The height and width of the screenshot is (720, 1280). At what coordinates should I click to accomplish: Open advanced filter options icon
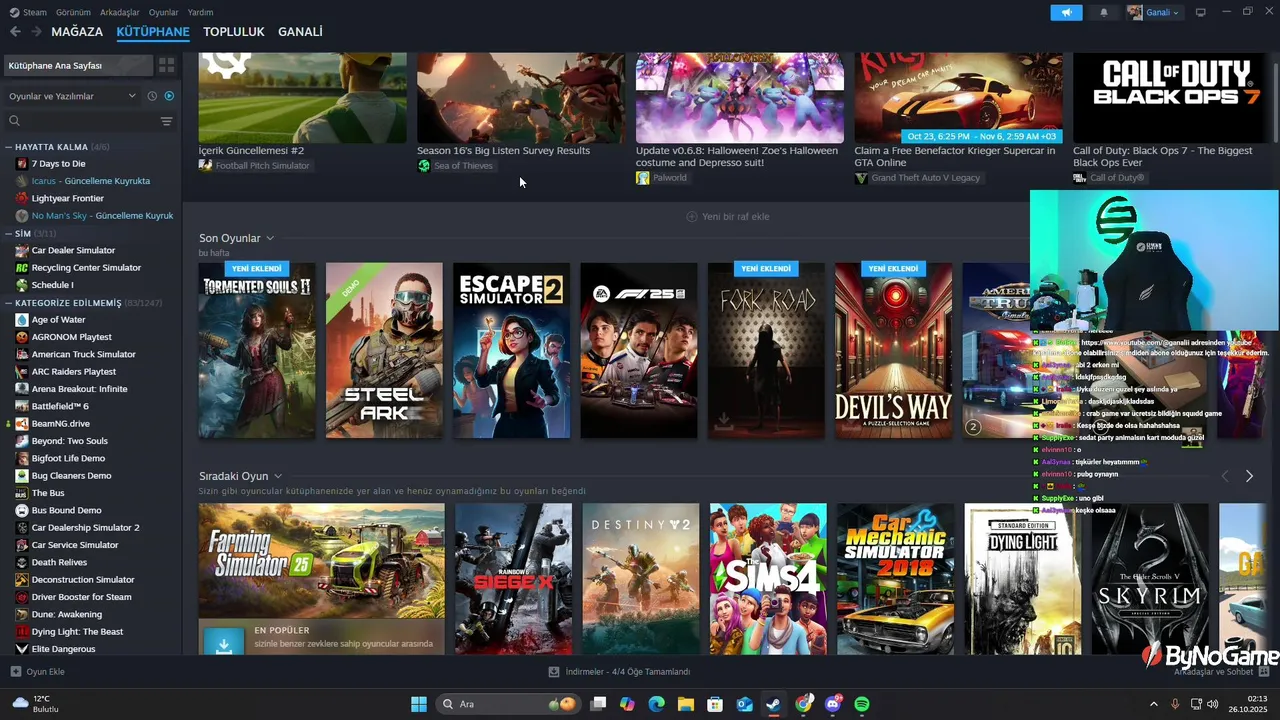coord(166,121)
